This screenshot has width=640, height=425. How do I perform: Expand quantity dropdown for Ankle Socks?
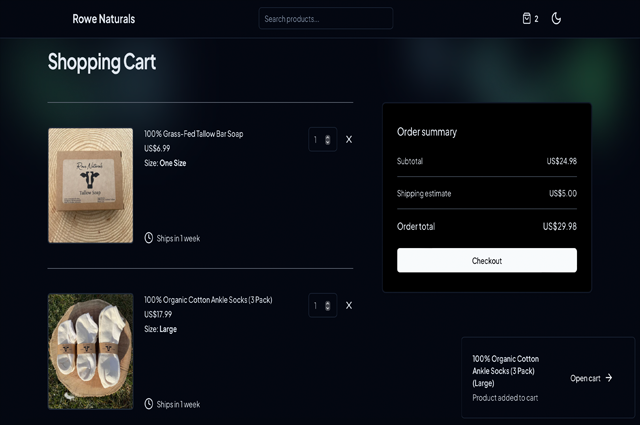tap(322, 306)
